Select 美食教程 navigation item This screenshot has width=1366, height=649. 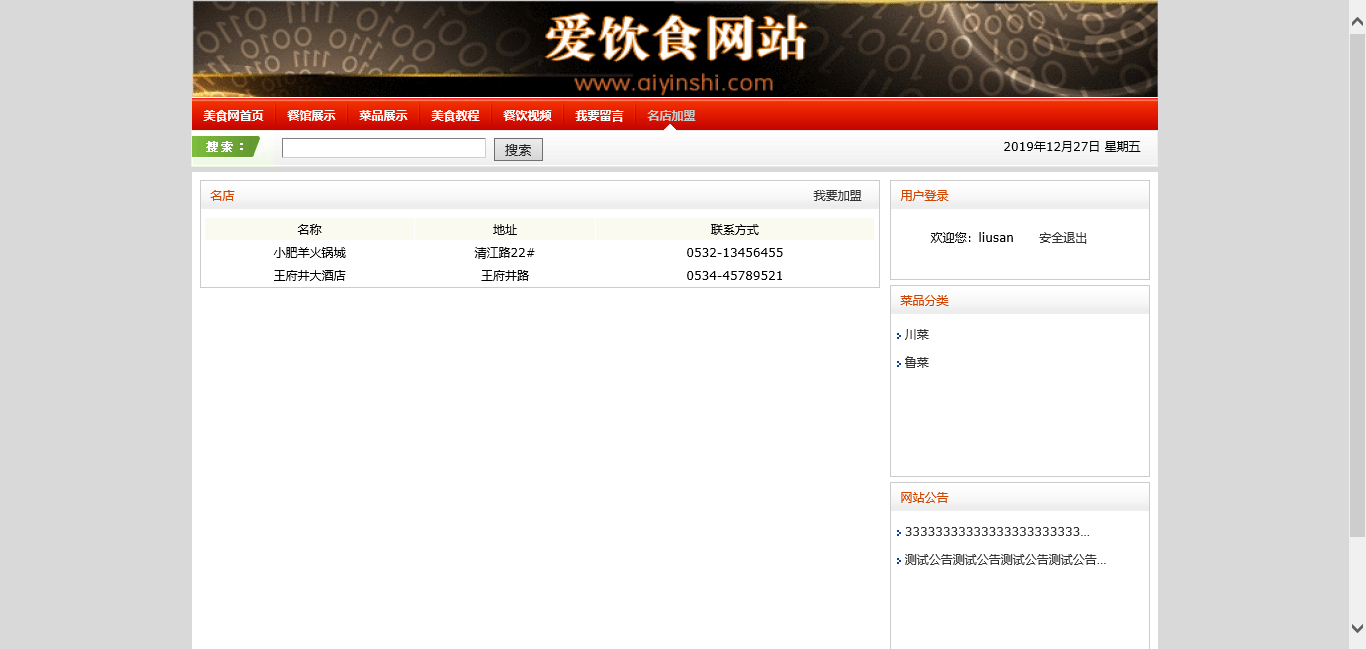pos(455,116)
